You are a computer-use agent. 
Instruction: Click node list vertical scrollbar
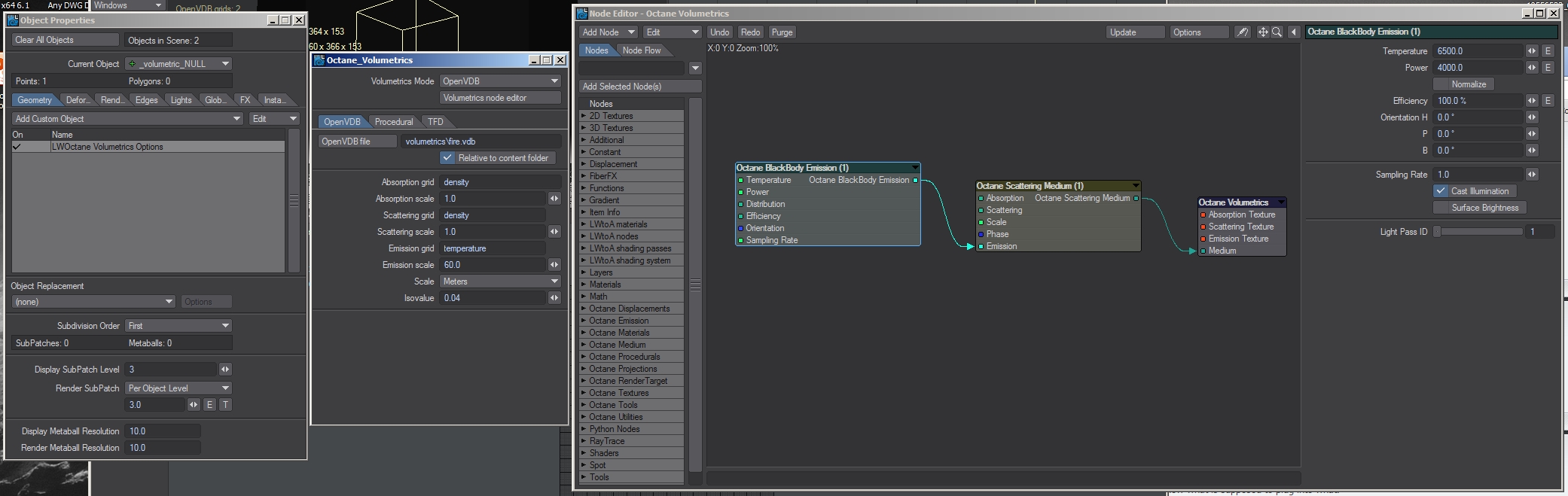695,285
